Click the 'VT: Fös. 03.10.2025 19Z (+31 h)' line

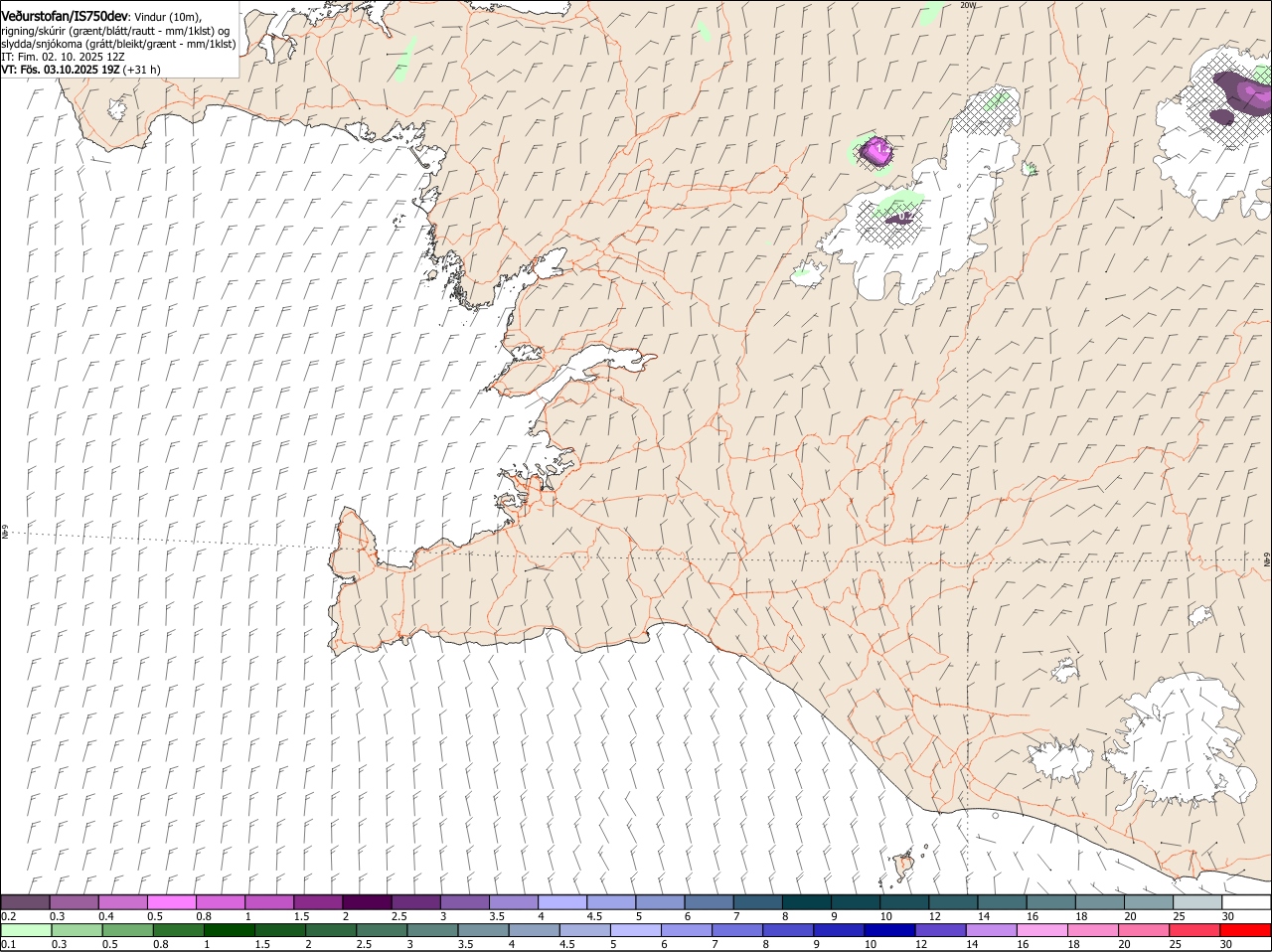click(81, 70)
